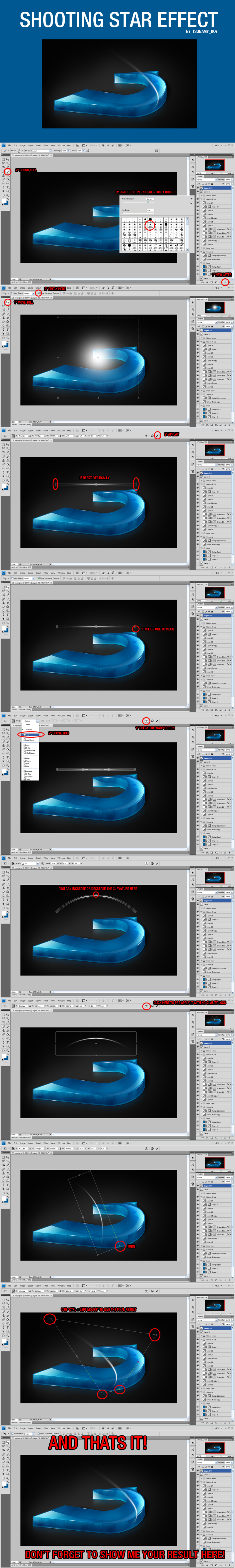Open the Filter menu in the Brush Tool step
This screenshot has height=1568, width=235.
tap(46, 145)
